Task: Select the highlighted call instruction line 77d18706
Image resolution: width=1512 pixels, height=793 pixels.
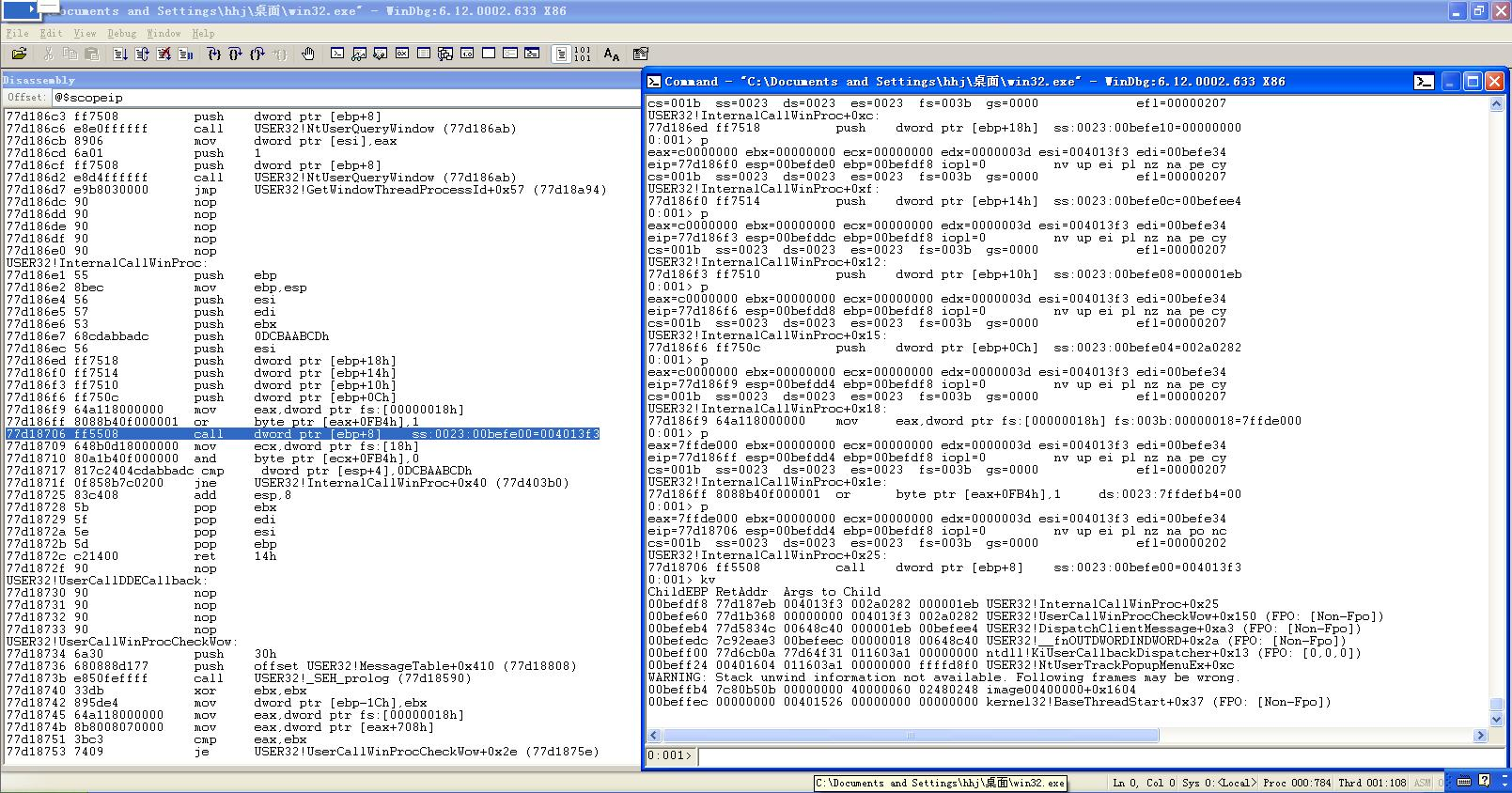Action: pos(303,434)
